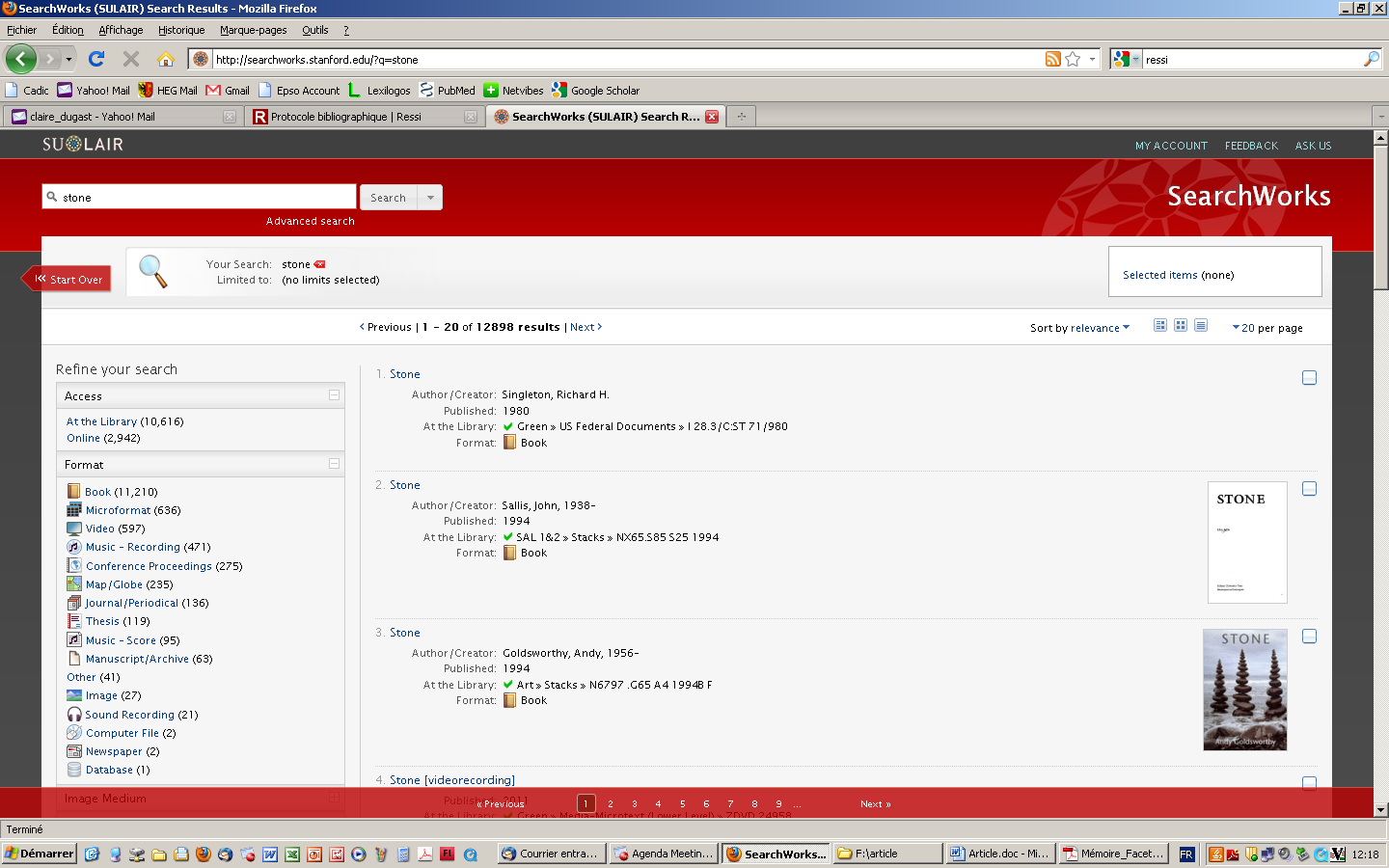Click the Thesis facet icon
Viewport: 1389px width, 868px height.
pos(74,621)
